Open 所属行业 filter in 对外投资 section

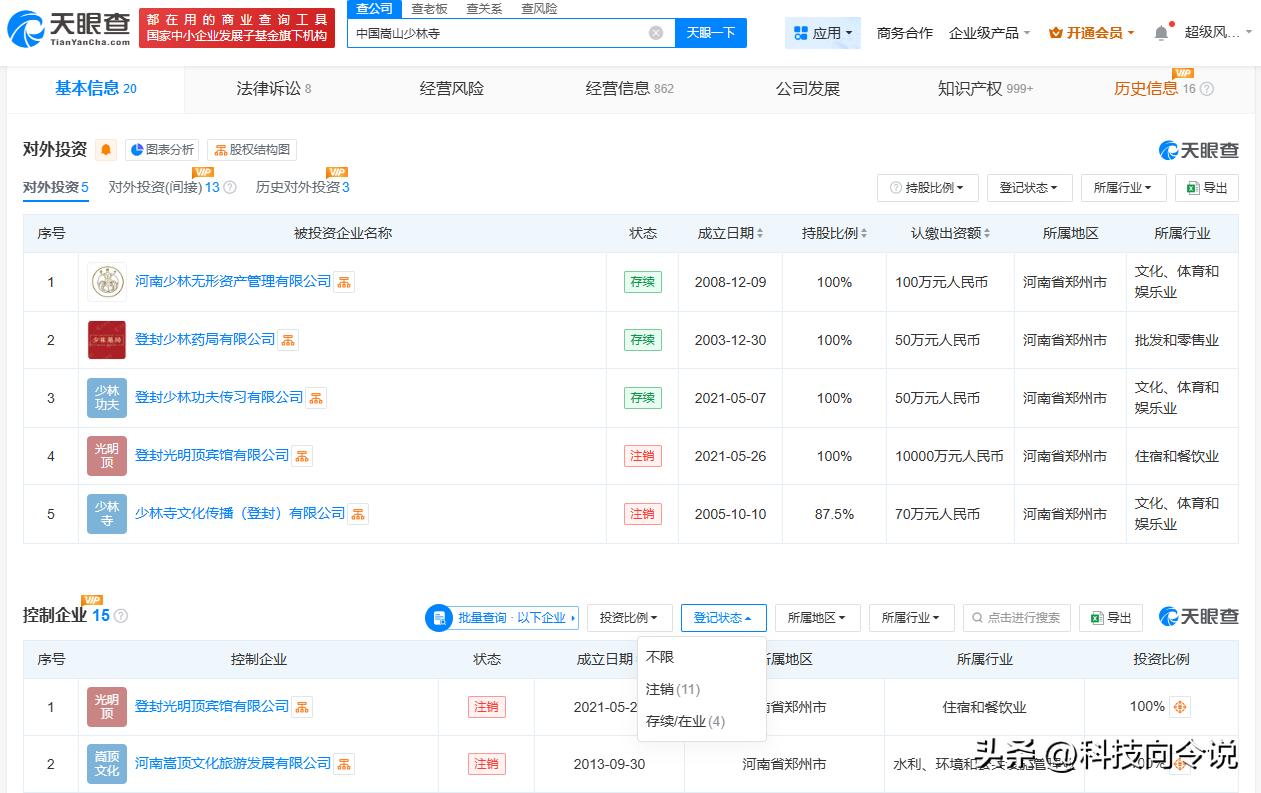tap(1124, 188)
